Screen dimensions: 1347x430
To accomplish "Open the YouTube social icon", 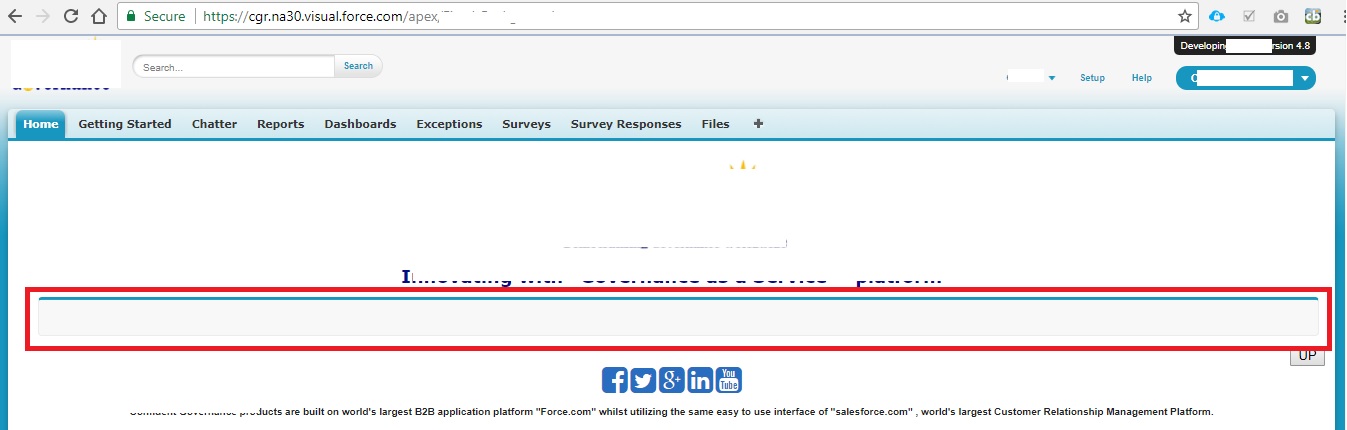I will point(729,380).
